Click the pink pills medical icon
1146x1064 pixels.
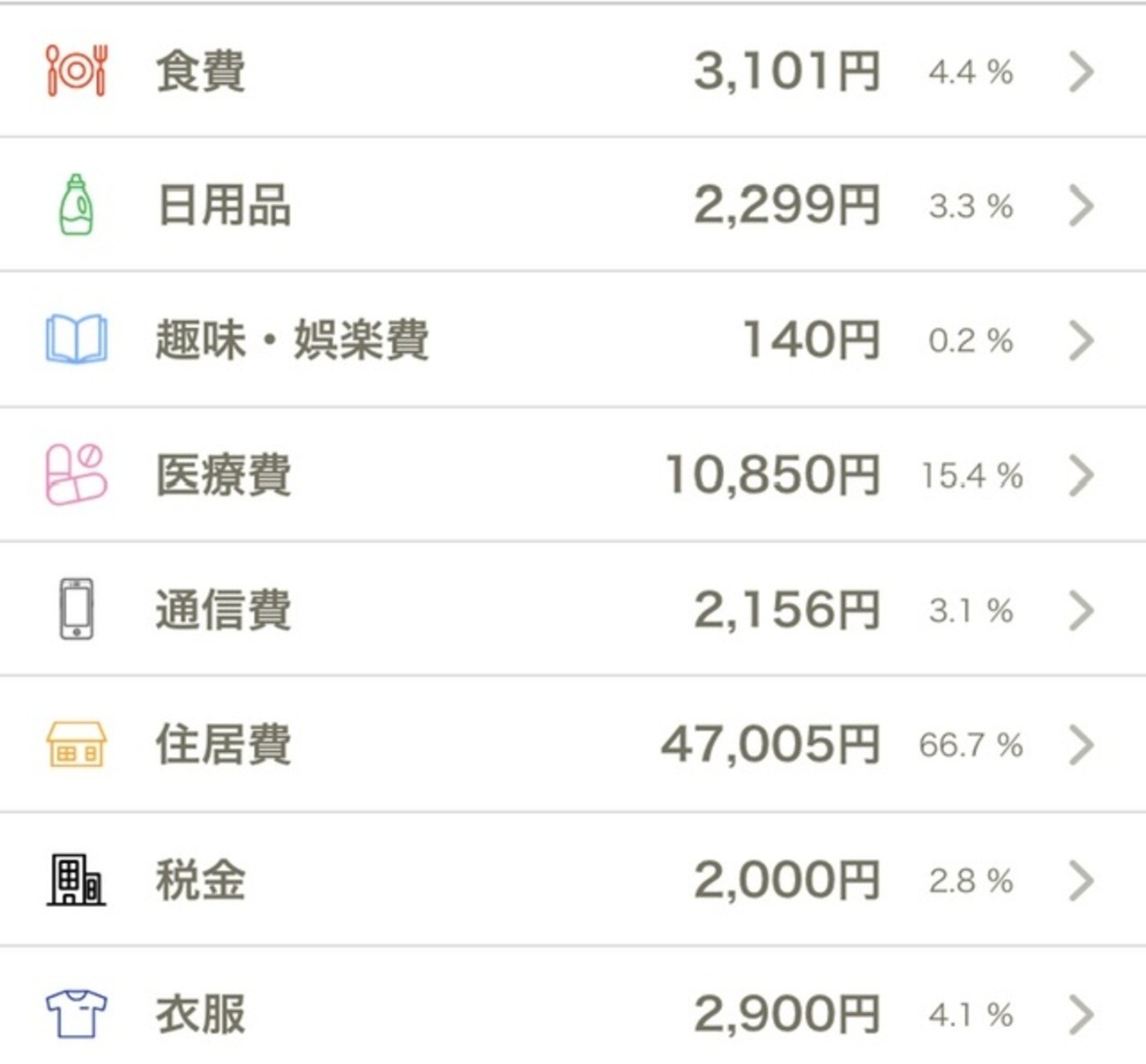pyautogui.click(x=77, y=475)
